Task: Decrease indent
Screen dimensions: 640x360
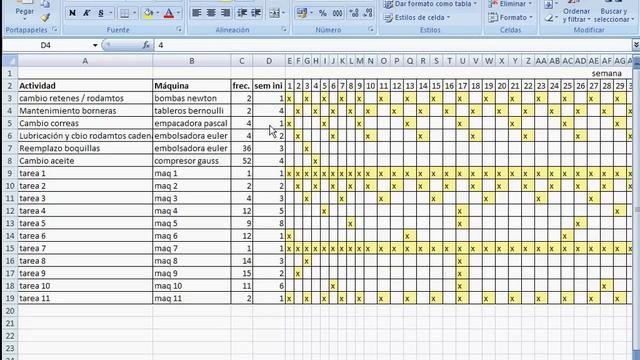Action: [242, 13]
